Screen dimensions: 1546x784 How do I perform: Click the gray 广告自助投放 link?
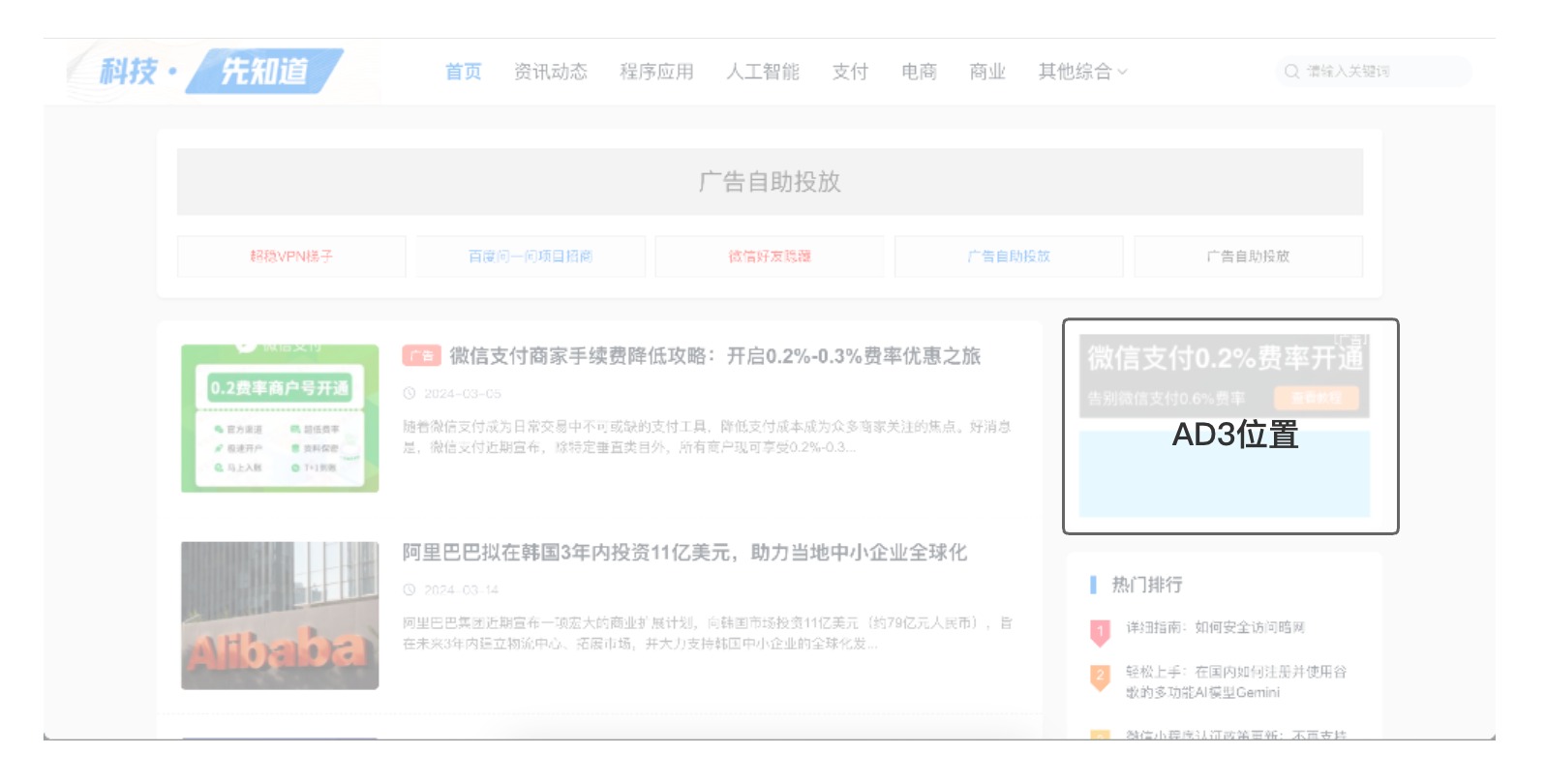[1248, 256]
